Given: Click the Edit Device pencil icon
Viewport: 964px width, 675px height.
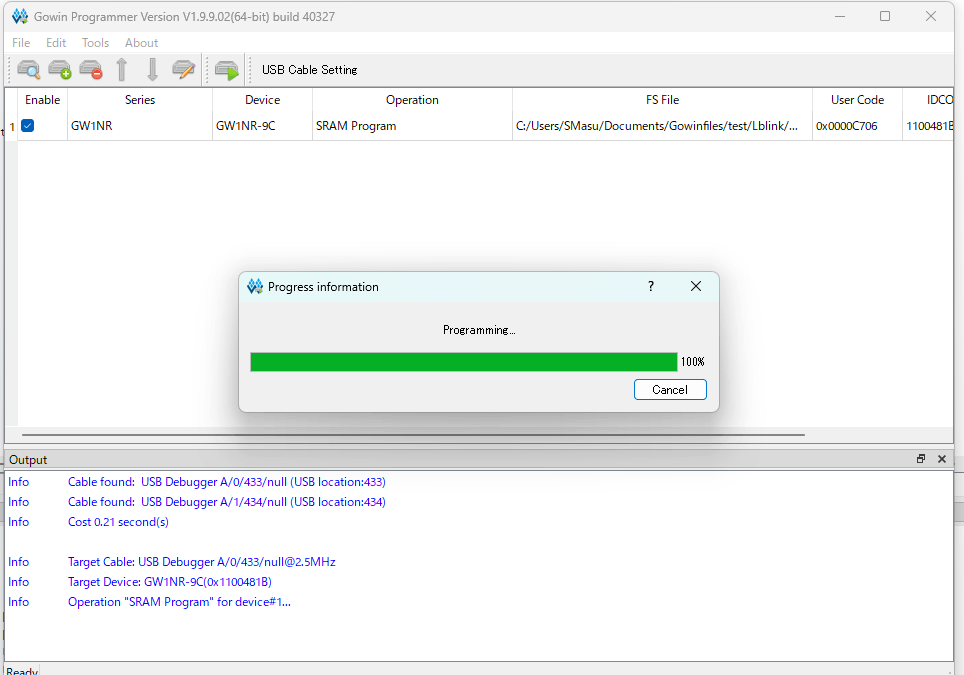Looking at the screenshot, I should click(183, 69).
